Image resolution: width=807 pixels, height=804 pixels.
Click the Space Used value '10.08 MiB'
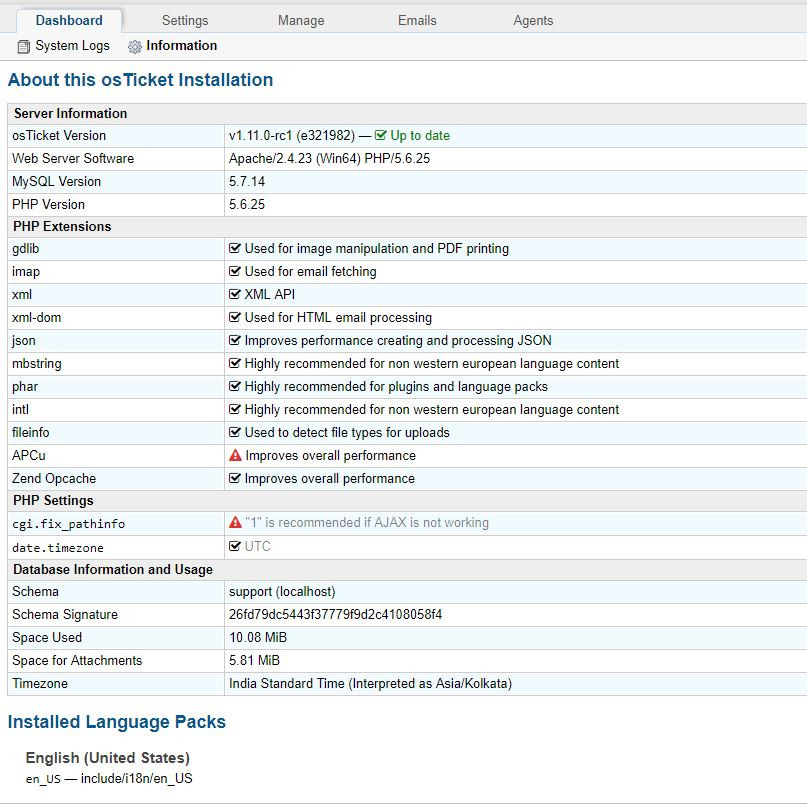pos(258,637)
